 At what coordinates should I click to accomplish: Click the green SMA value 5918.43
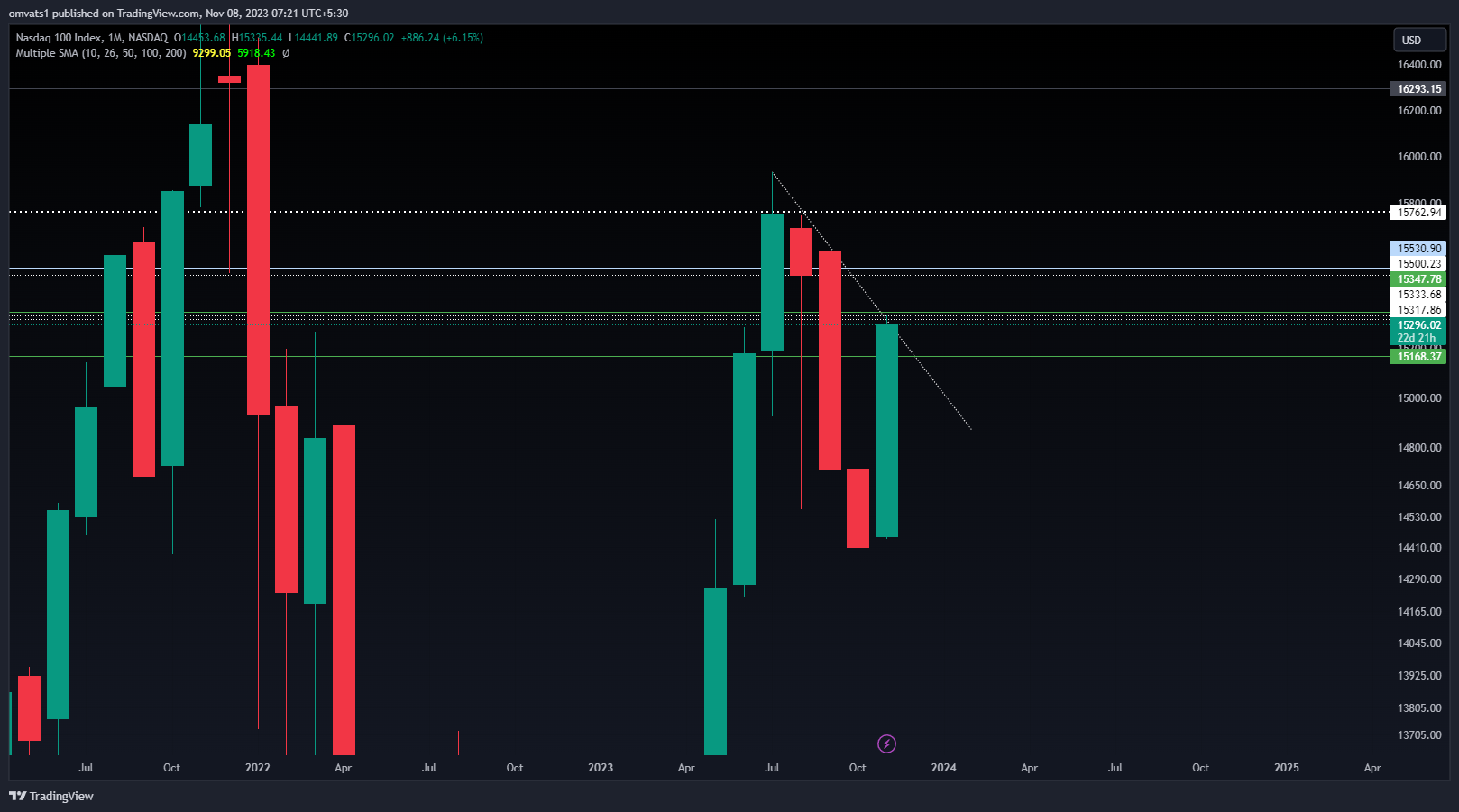coord(256,53)
